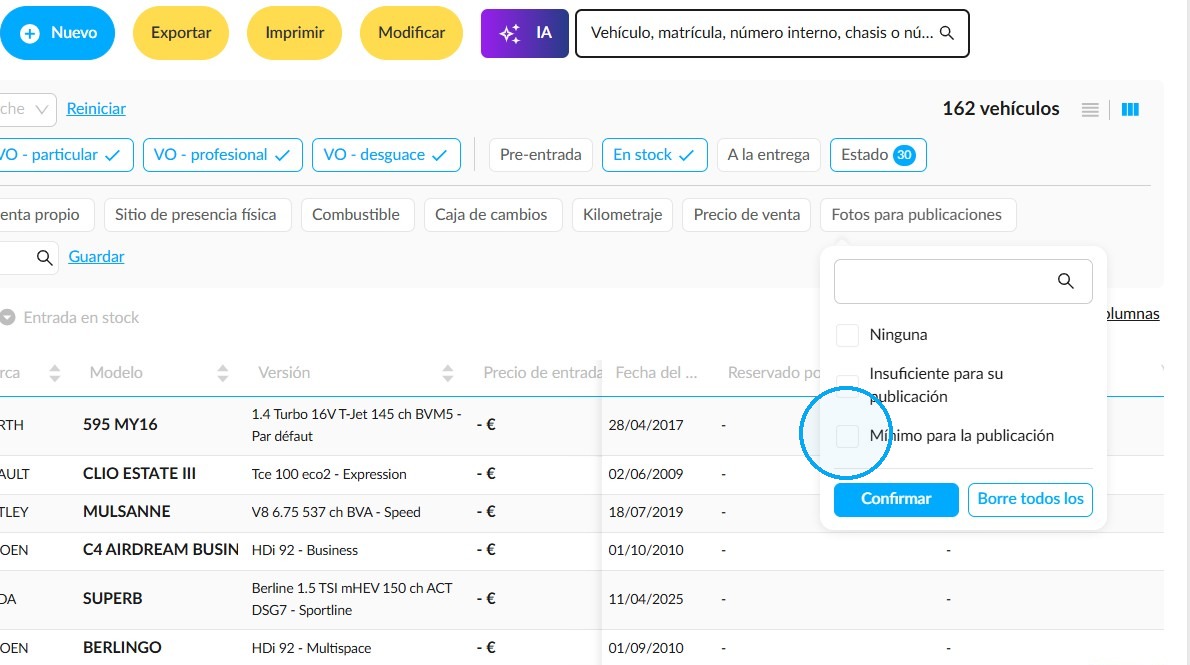
Task: Open the IA sparkle assistant button
Action: [524, 33]
